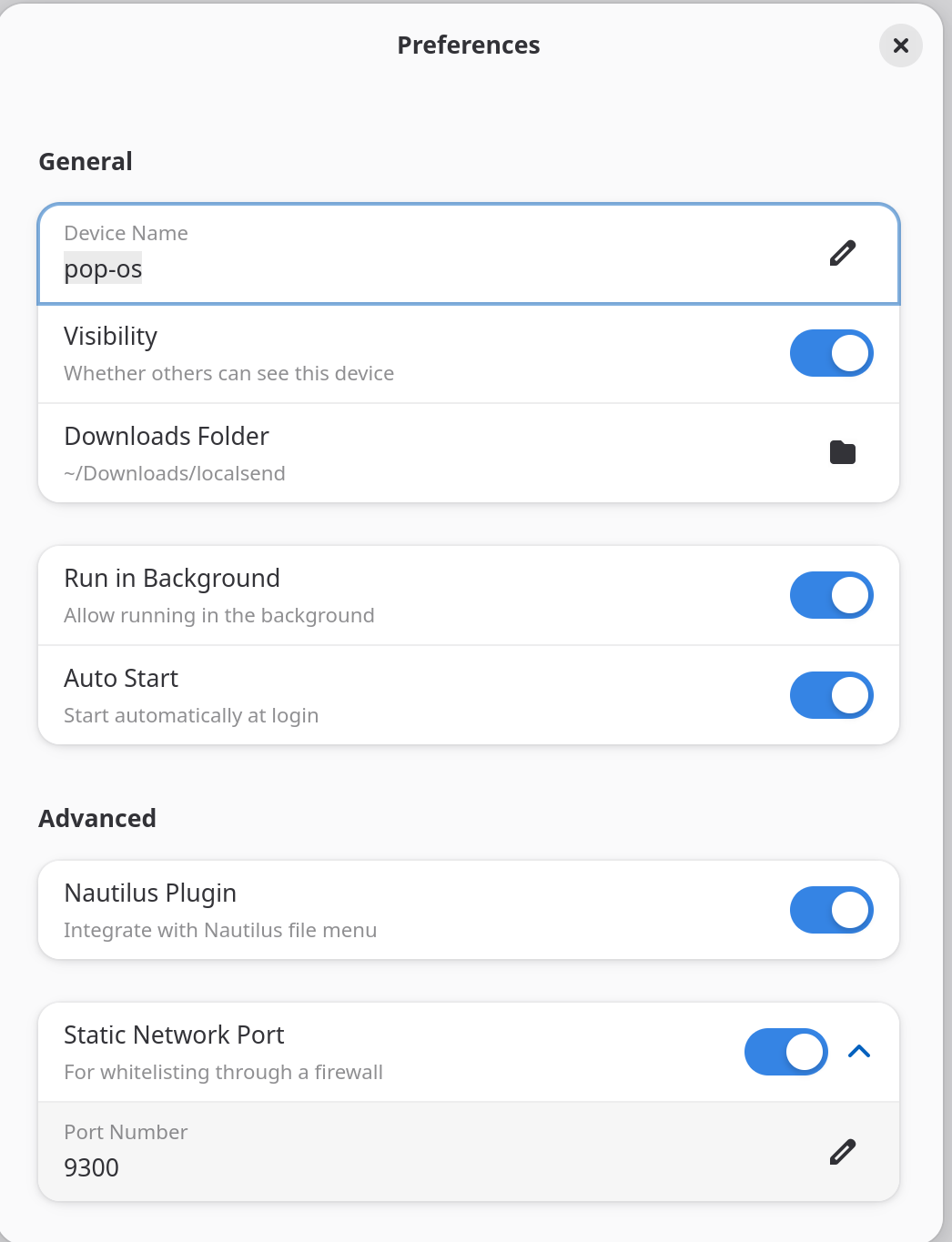
Task: Click the pencil icon beside Device Name
Action: click(x=843, y=253)
